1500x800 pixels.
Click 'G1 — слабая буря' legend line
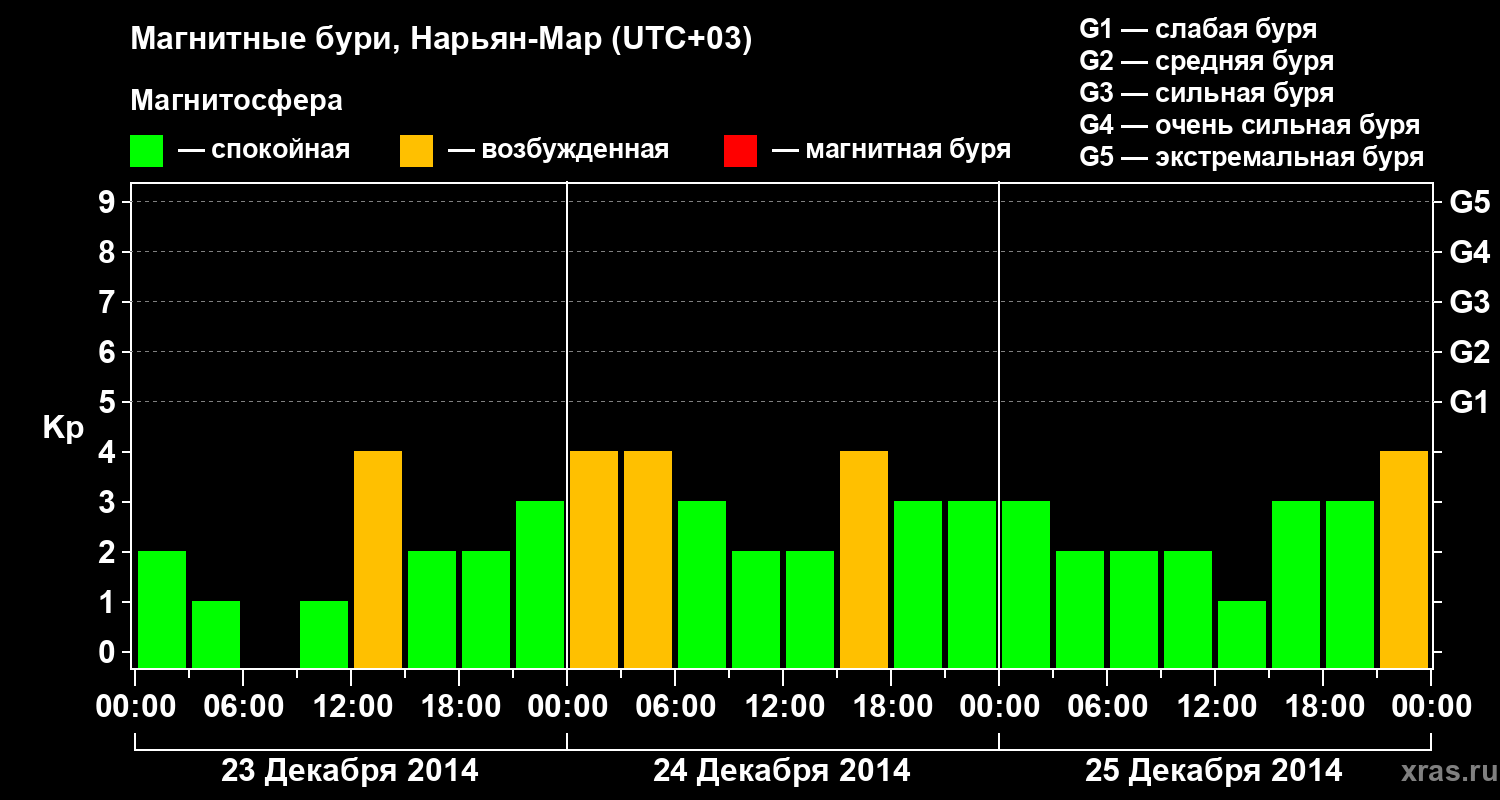click(x=1198, y=29)
